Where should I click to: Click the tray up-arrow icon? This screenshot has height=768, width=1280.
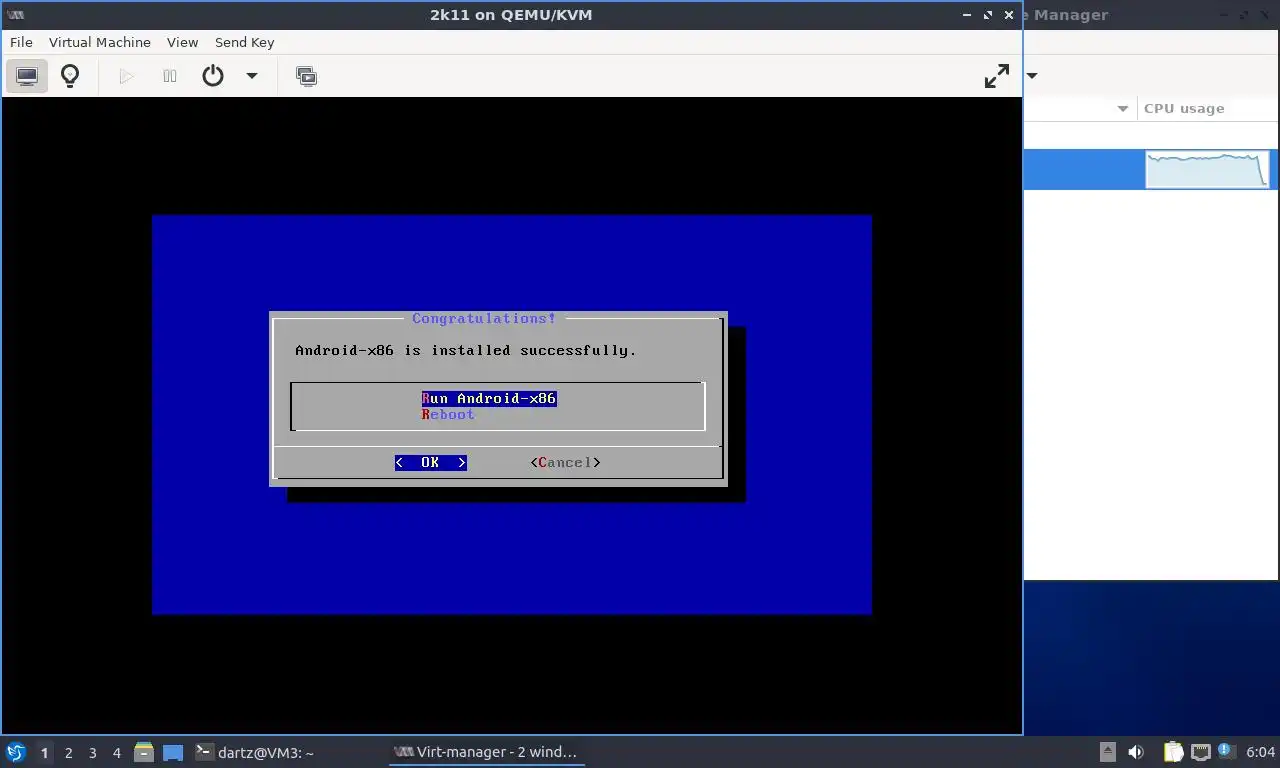(1107, 752)
